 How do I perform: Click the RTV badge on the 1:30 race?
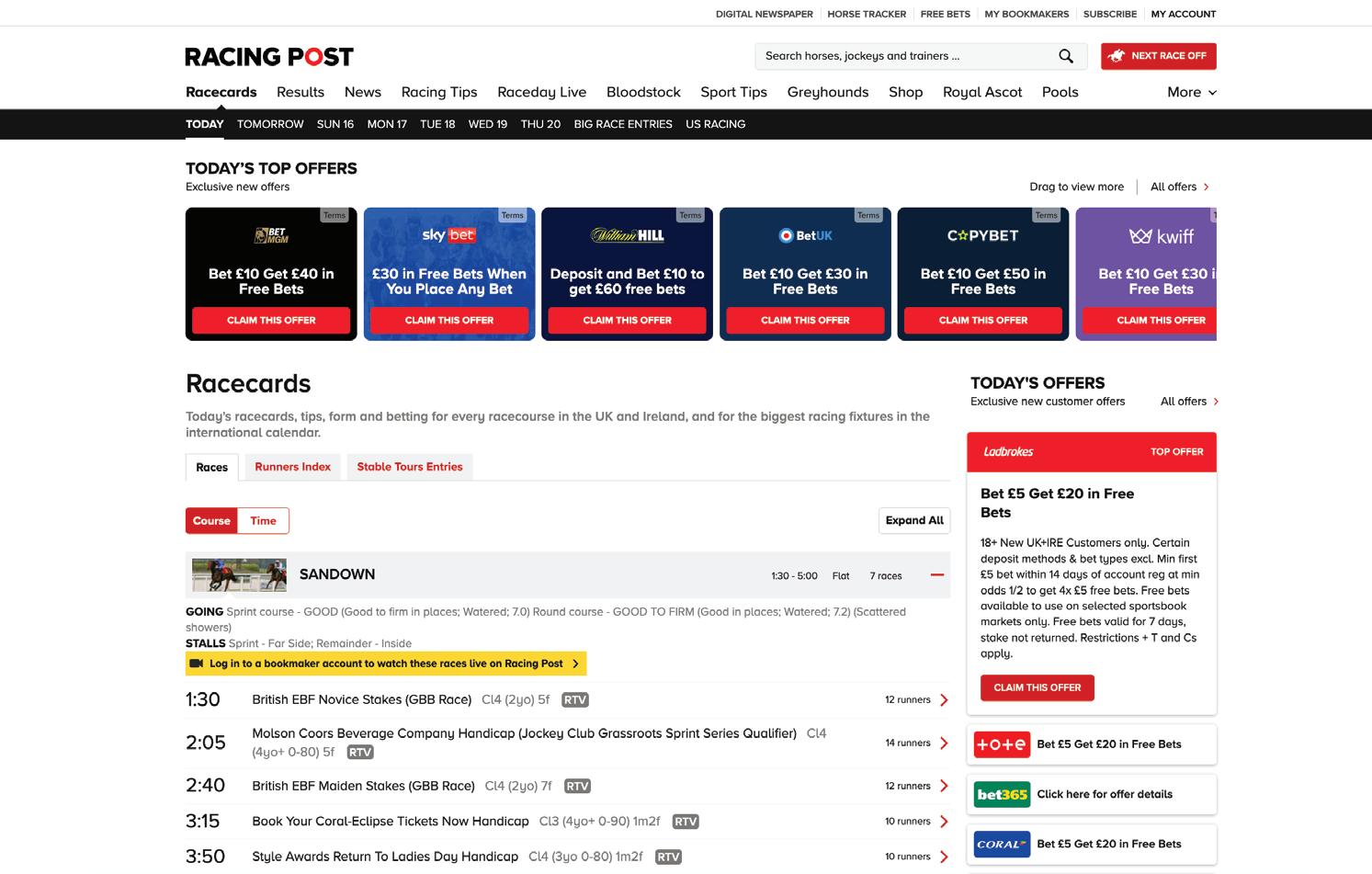[575, 700]
